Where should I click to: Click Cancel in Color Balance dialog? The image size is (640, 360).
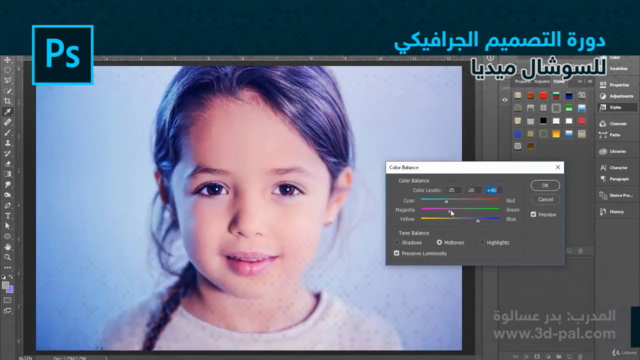point(545,200)
